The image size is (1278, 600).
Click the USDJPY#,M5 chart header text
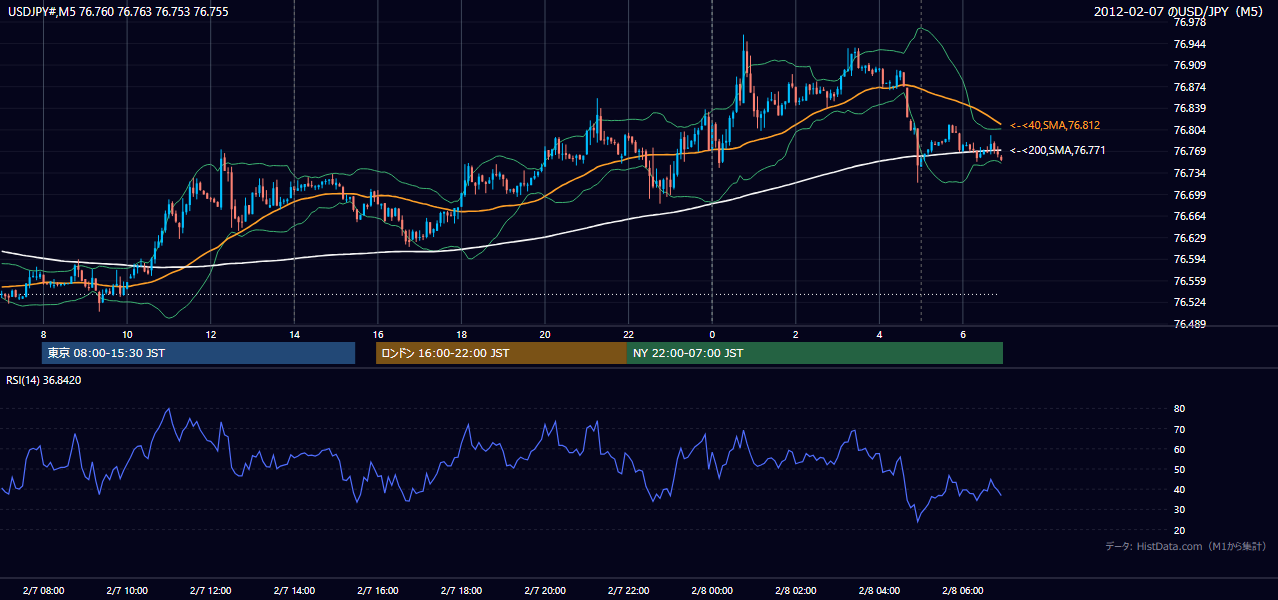pos(117,11)
